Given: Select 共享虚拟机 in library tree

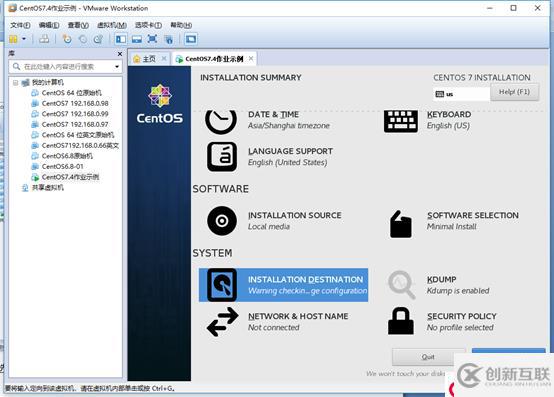Looking at the screenshot, I should tap(48, 188).
